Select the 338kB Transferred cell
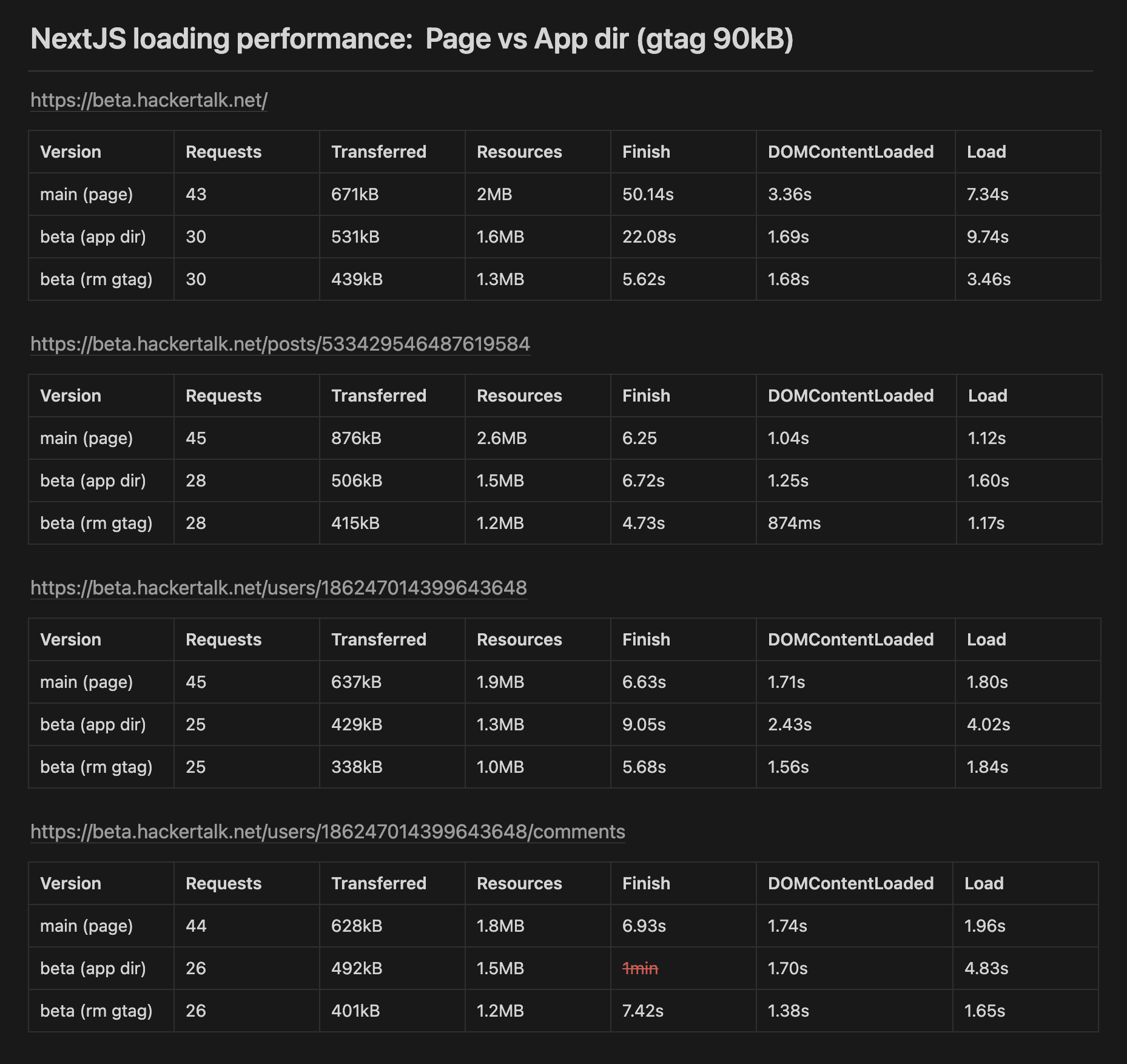 point(357,767)
